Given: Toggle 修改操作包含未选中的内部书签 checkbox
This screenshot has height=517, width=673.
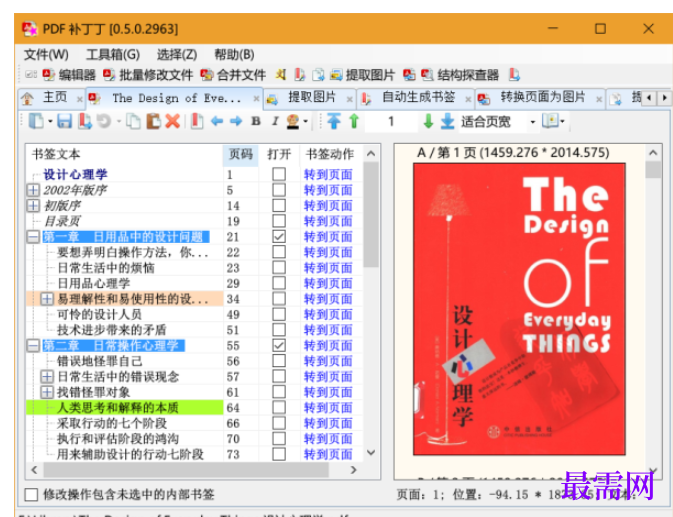Looking at the screenshot, I should click(31, 495).
